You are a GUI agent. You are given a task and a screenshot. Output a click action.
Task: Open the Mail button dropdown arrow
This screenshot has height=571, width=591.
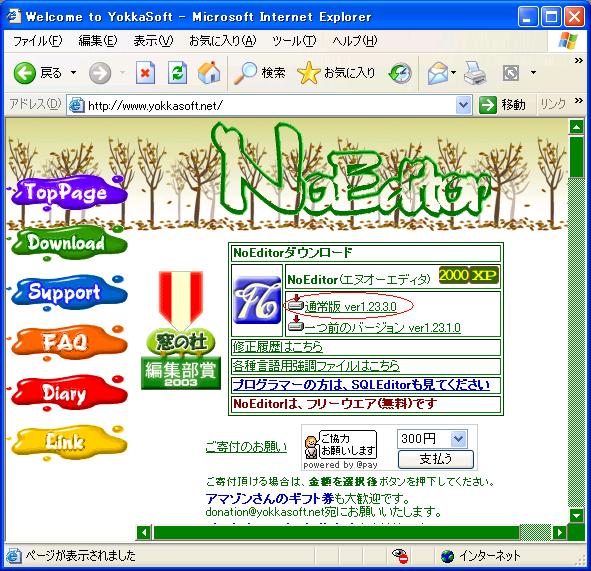[453, 72]
